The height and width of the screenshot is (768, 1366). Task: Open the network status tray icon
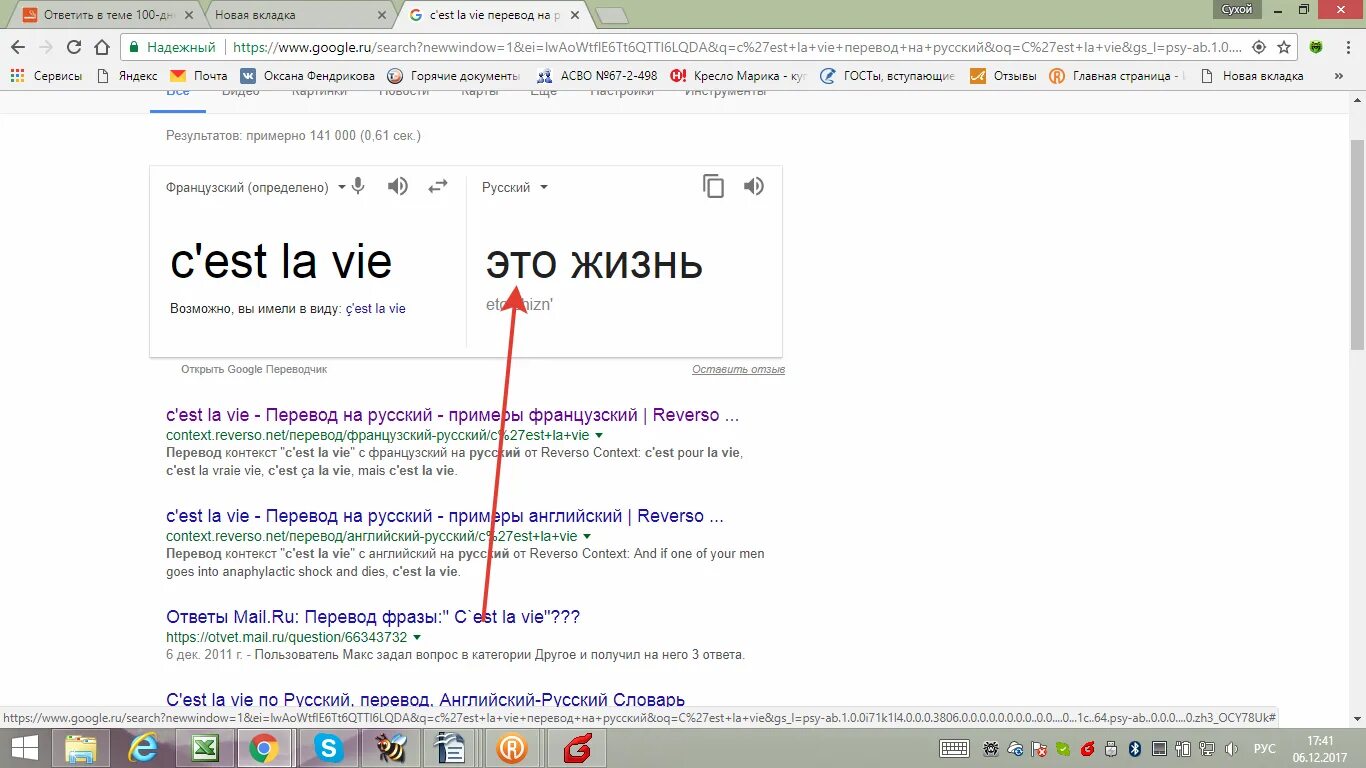coord(1208,748)
